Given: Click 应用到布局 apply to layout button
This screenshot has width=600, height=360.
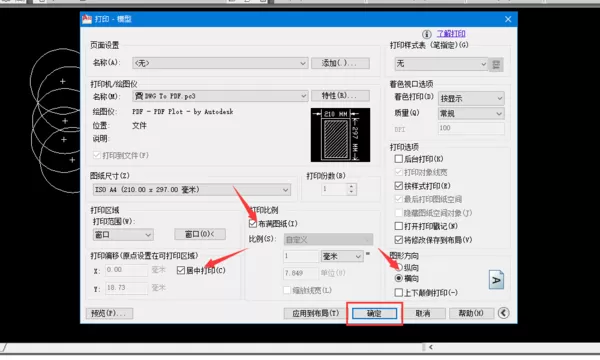Looking at the screenshot, I should 316,313.
